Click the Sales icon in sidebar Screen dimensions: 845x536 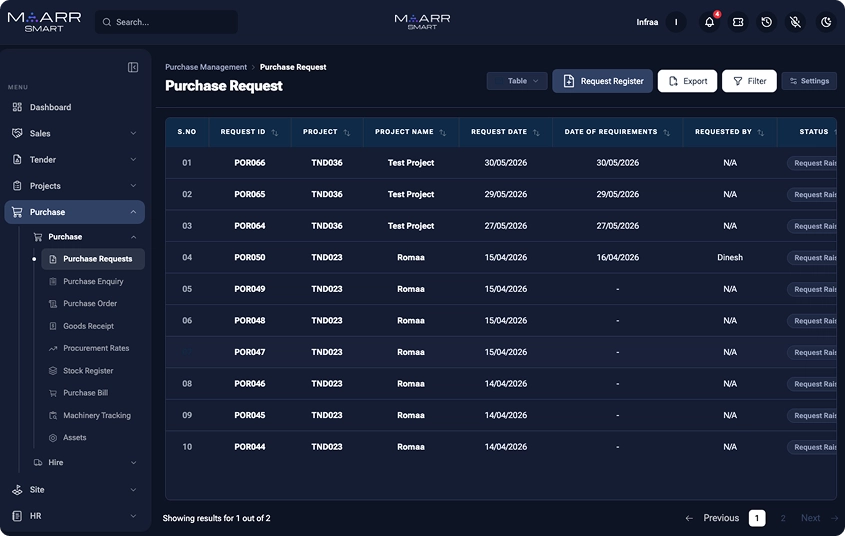click(17, 133)
